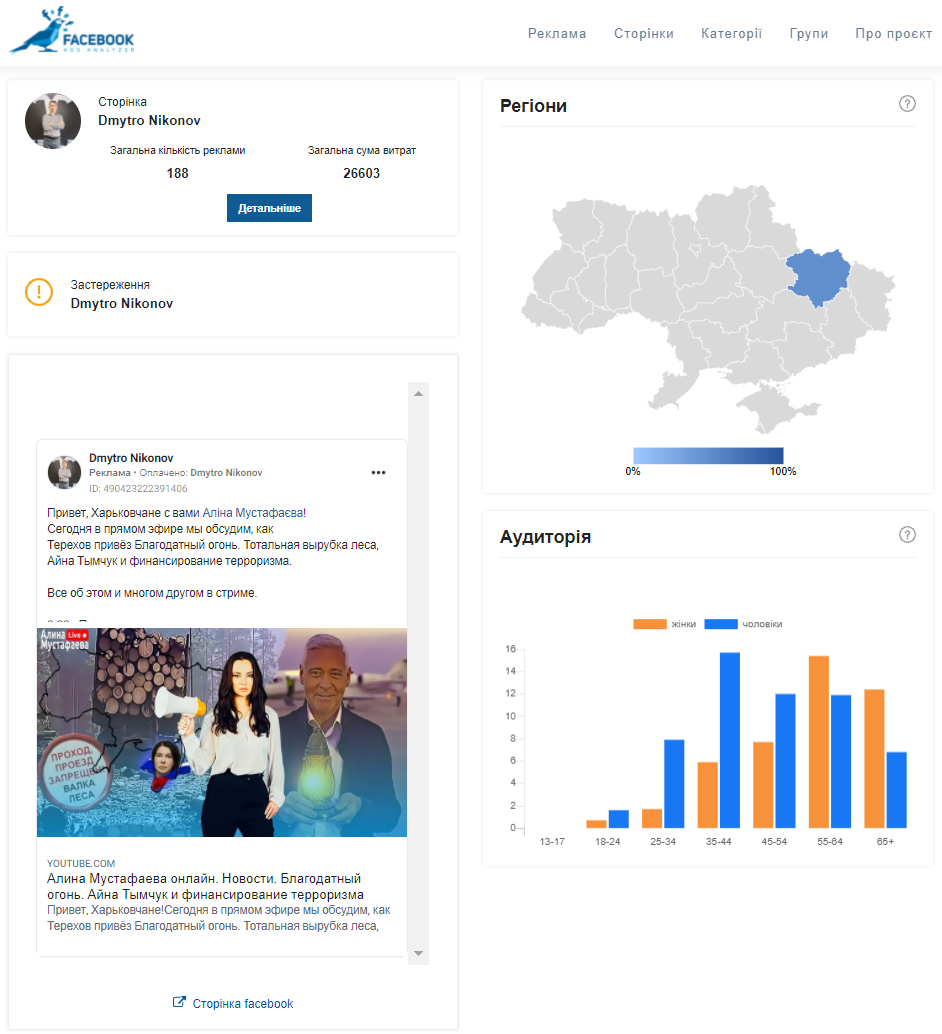Open help icon in Регіони panel
Image resolution: width=942 pixels, height=1034 pixels.
(x=907, y=104)
